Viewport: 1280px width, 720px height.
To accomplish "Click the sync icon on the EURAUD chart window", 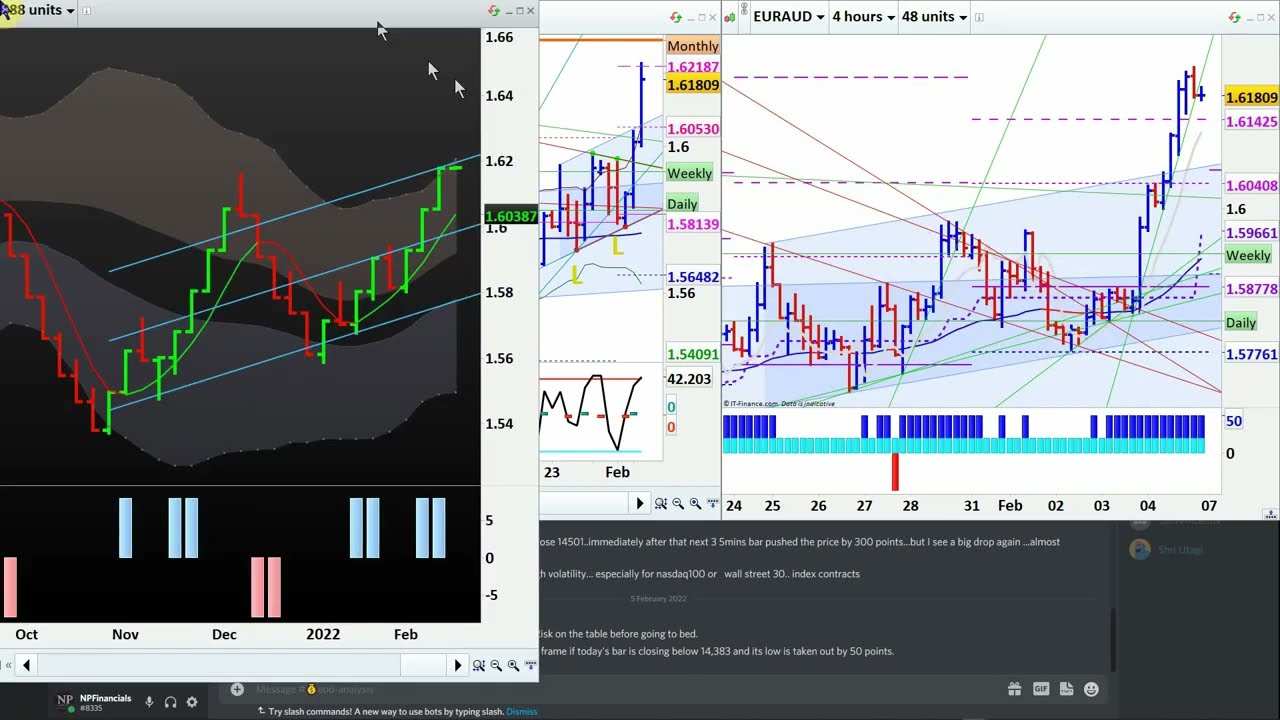I will (1234, 17).
